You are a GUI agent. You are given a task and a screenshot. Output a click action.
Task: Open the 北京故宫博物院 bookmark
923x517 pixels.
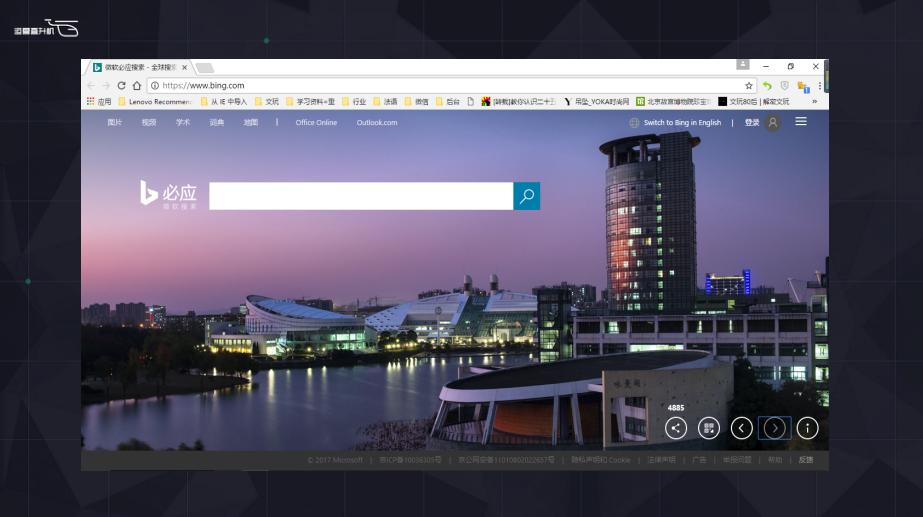click(673, 101)
